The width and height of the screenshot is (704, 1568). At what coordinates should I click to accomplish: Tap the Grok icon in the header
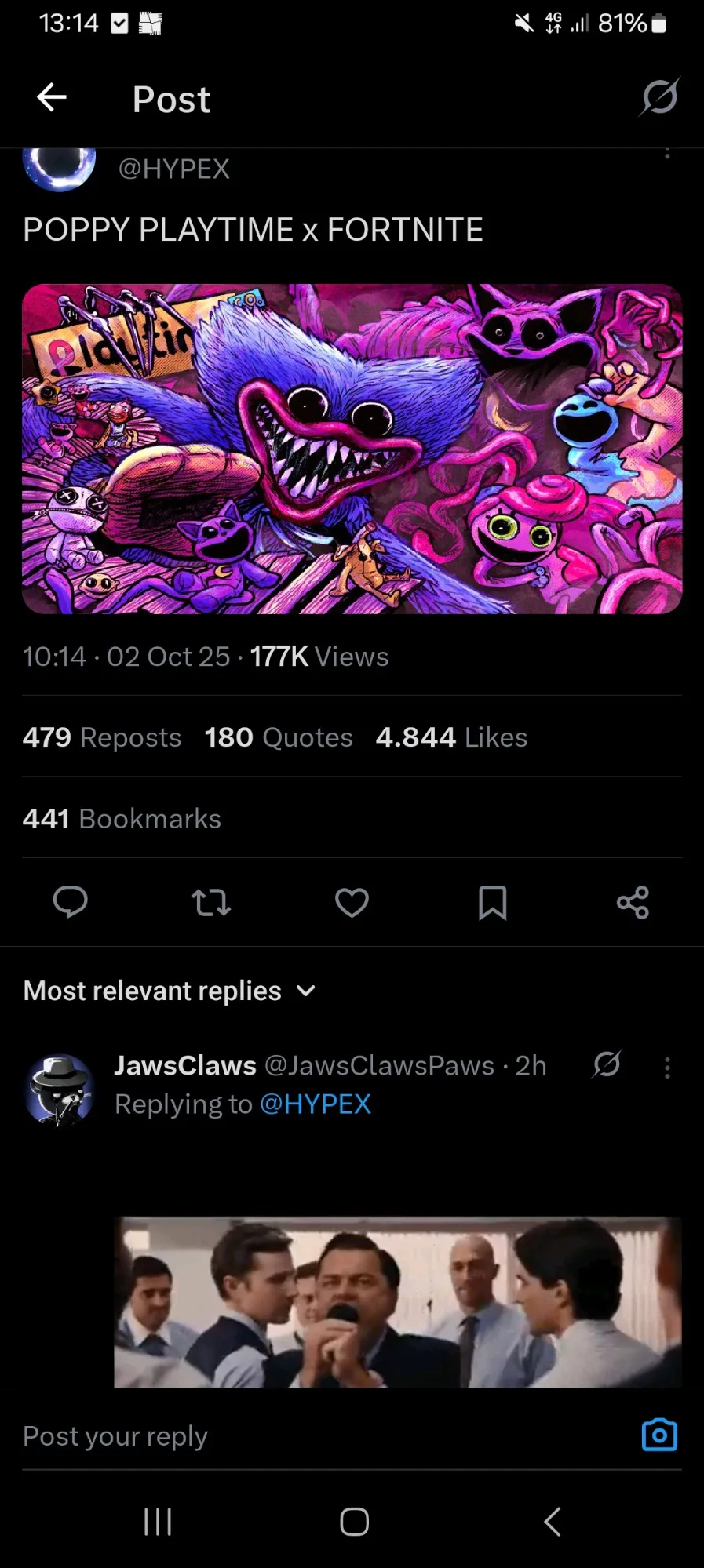click(x=659, y=98)
